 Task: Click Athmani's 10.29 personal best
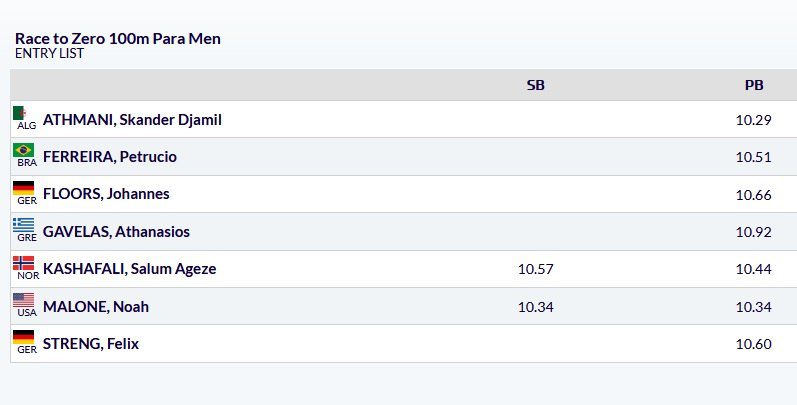point(754,120)
